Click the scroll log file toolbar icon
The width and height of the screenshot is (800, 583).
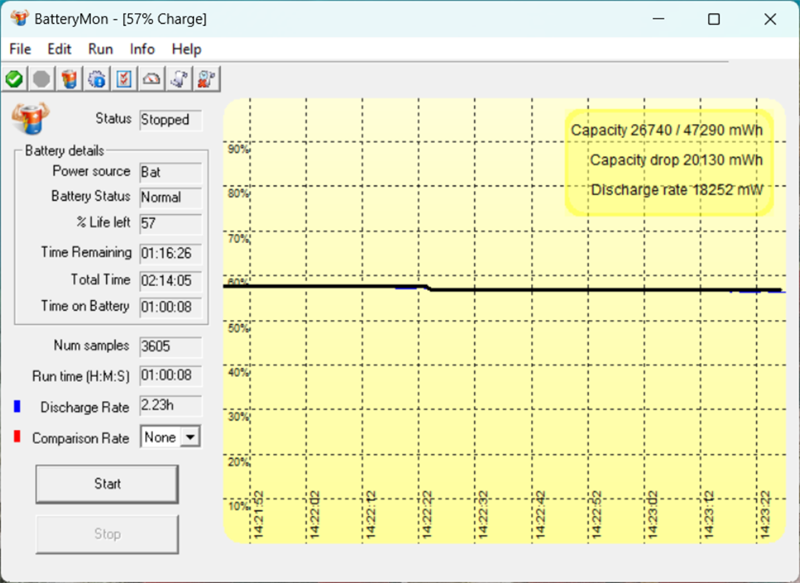(x=179, y=80)
